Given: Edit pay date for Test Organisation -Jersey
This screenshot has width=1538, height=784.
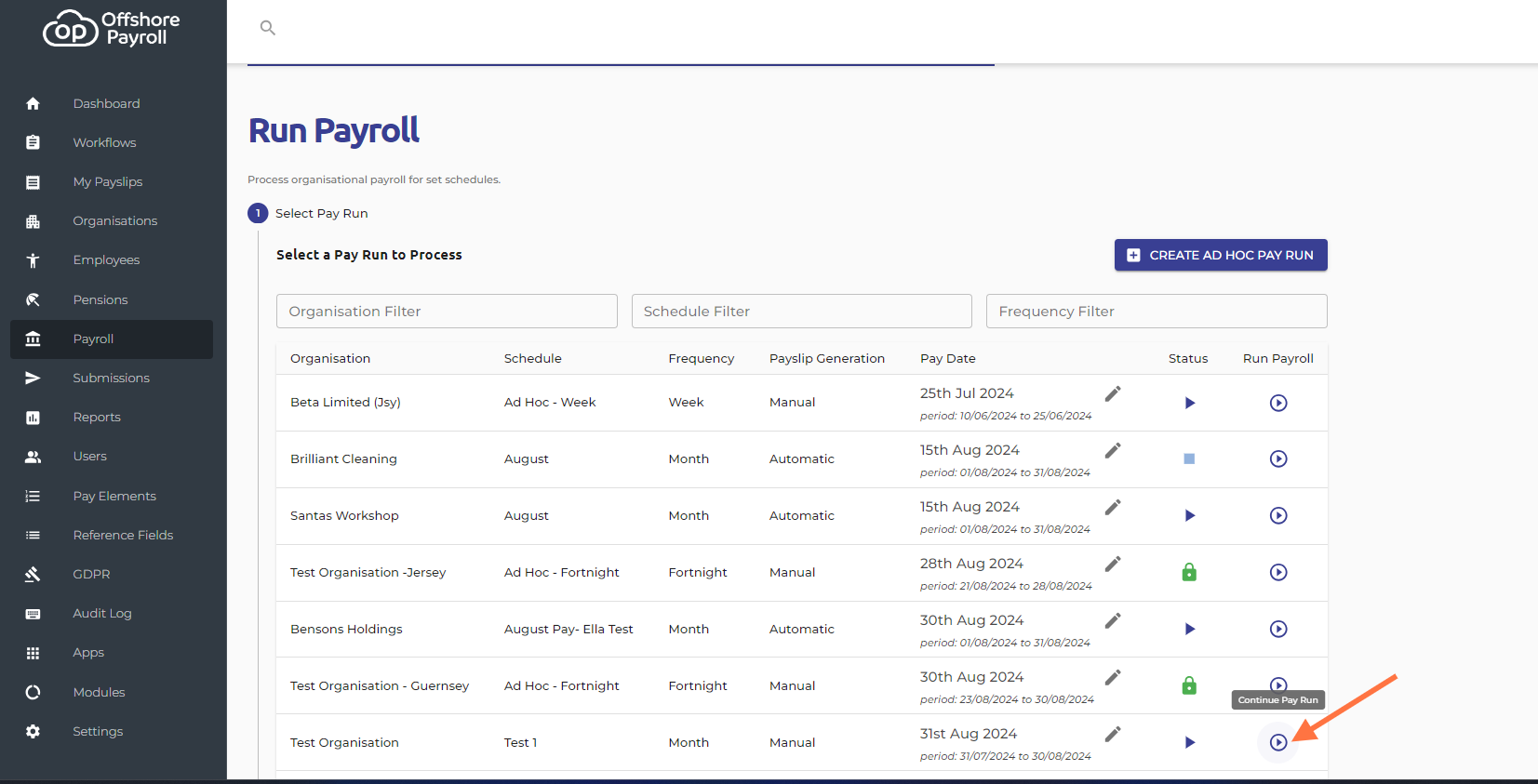Looking at the screenshot, I should coord(1113,564).
